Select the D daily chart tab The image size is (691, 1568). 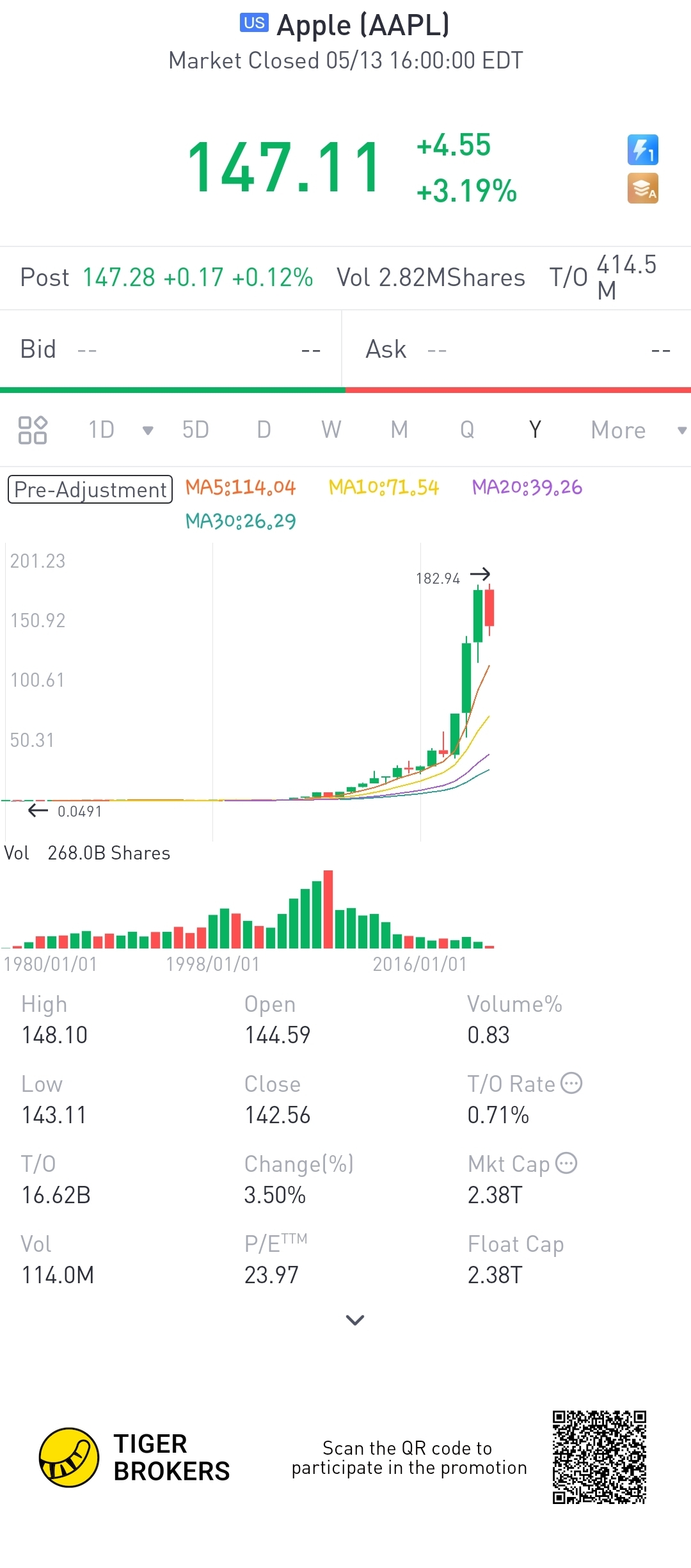264,430
